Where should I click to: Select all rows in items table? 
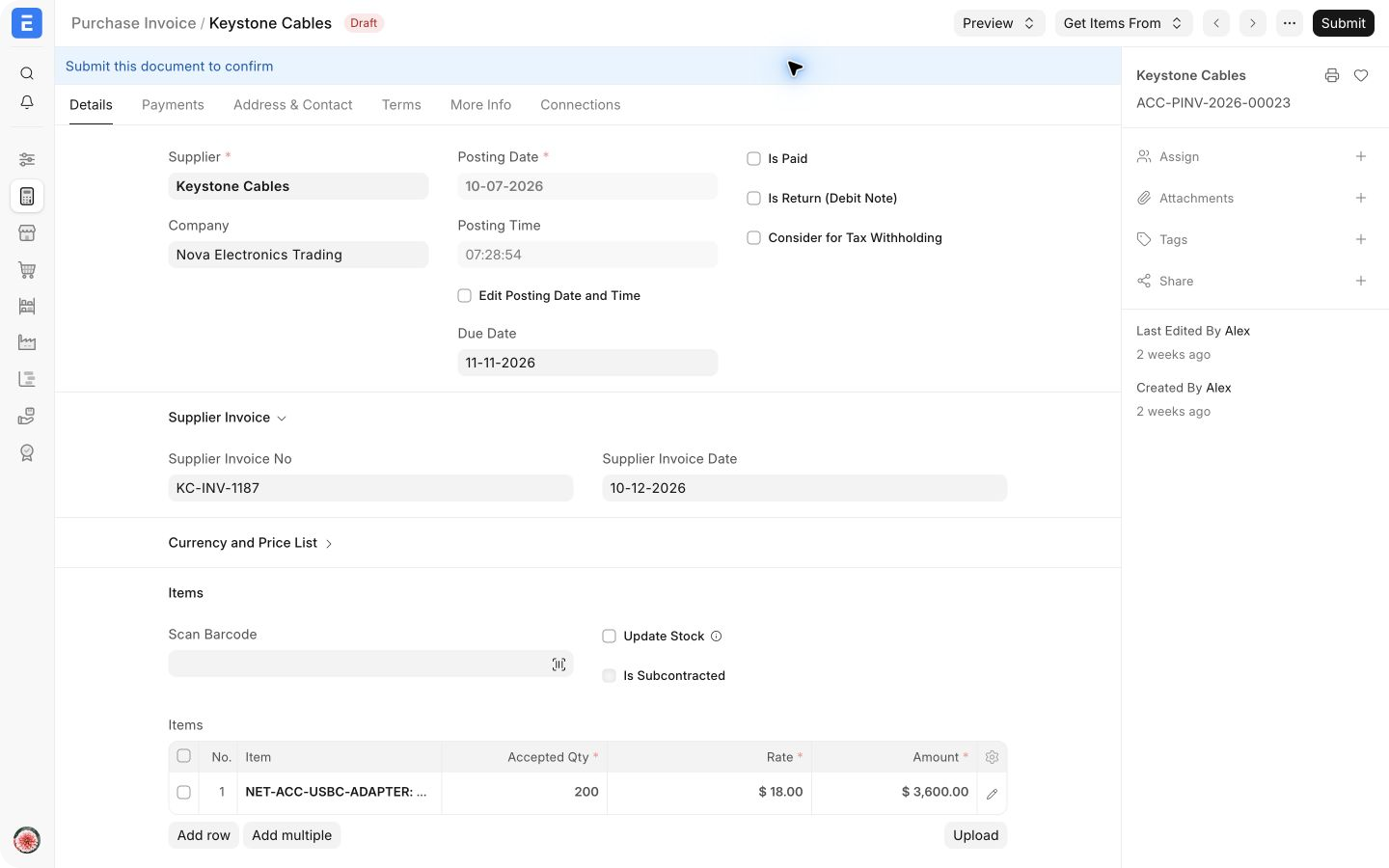184,756
